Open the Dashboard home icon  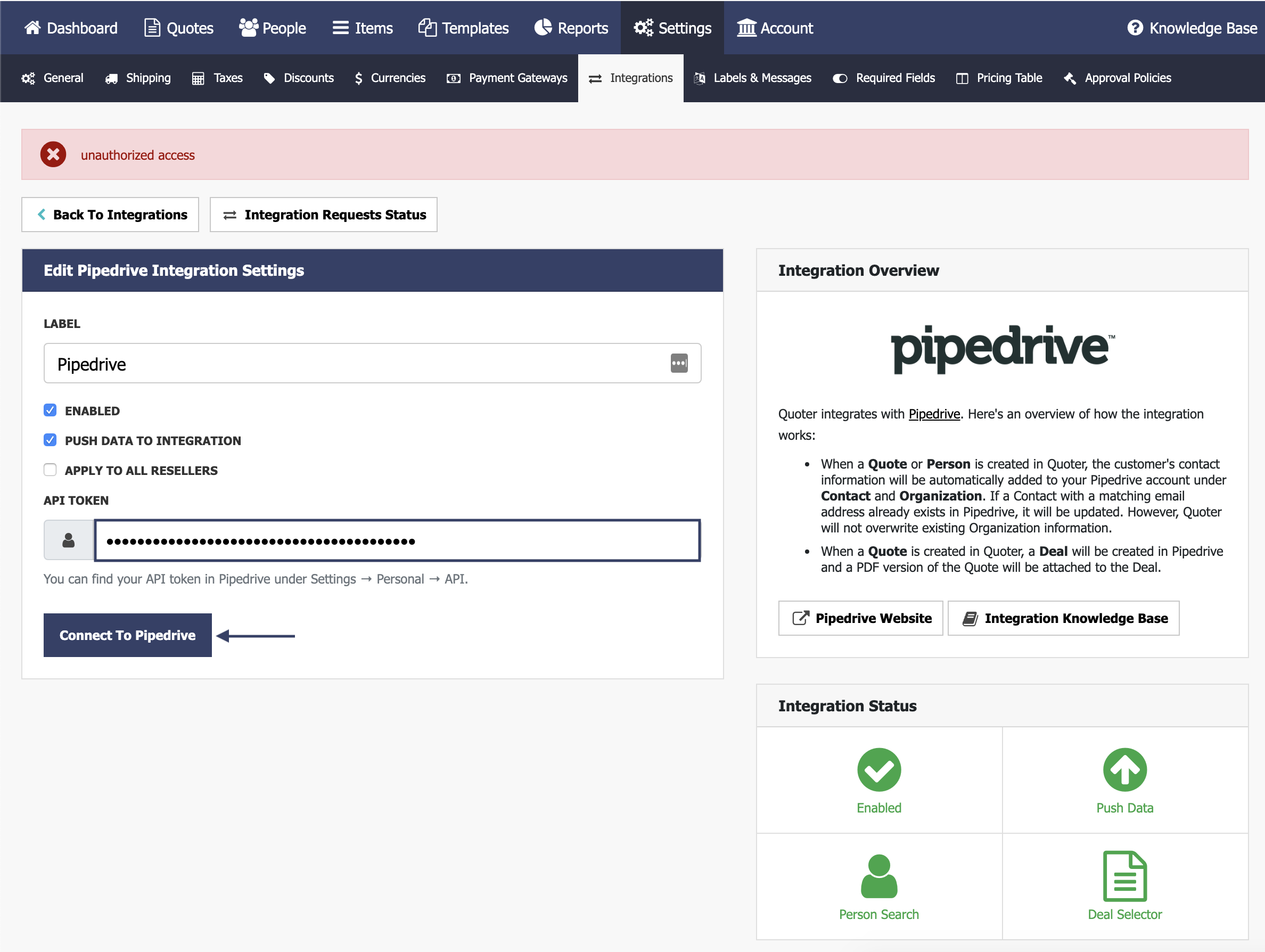[32, 28]
